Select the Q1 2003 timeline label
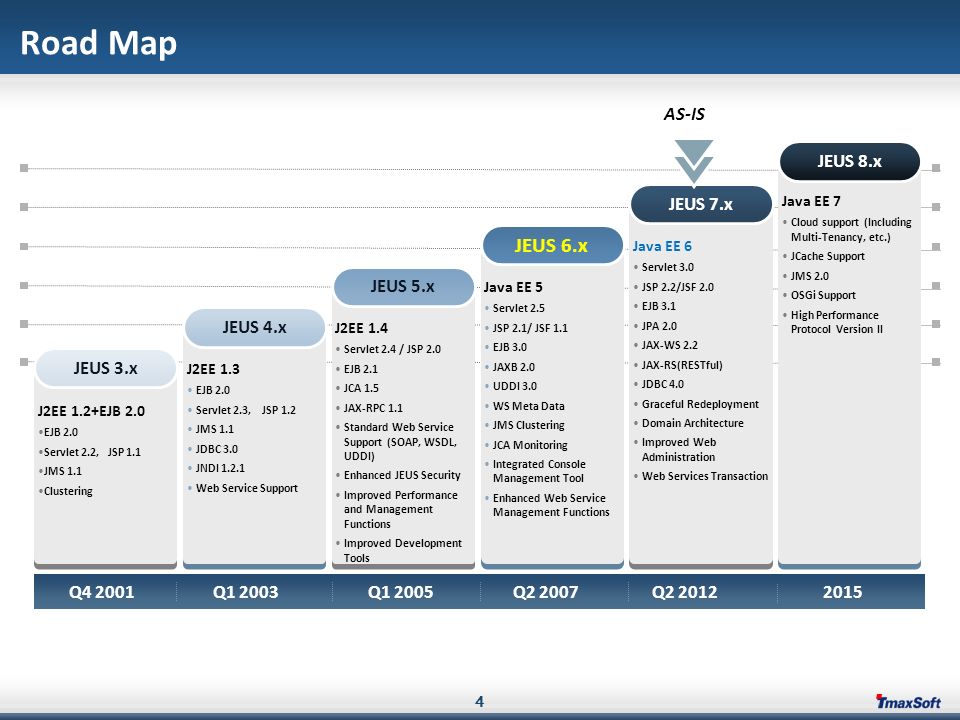 click(246, 591)
